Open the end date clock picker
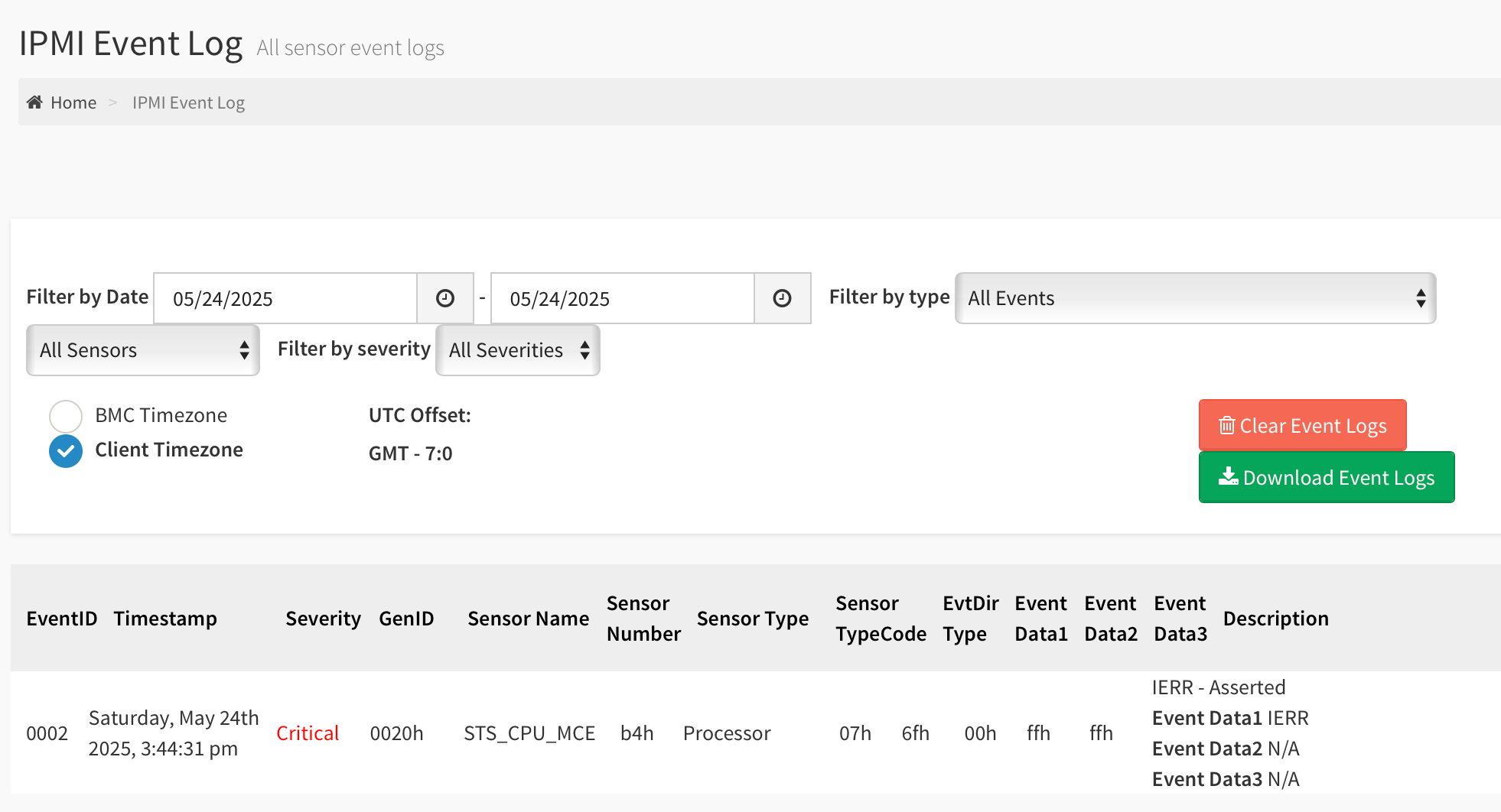The height and width of the screenshot is (812, 1501). pyautogui.click(x=782, y=298)
